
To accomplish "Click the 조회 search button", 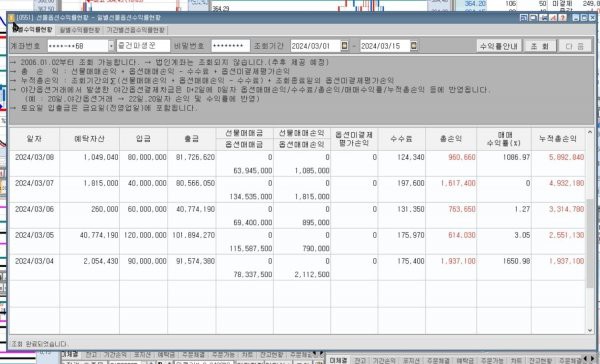I will [539, 46].
